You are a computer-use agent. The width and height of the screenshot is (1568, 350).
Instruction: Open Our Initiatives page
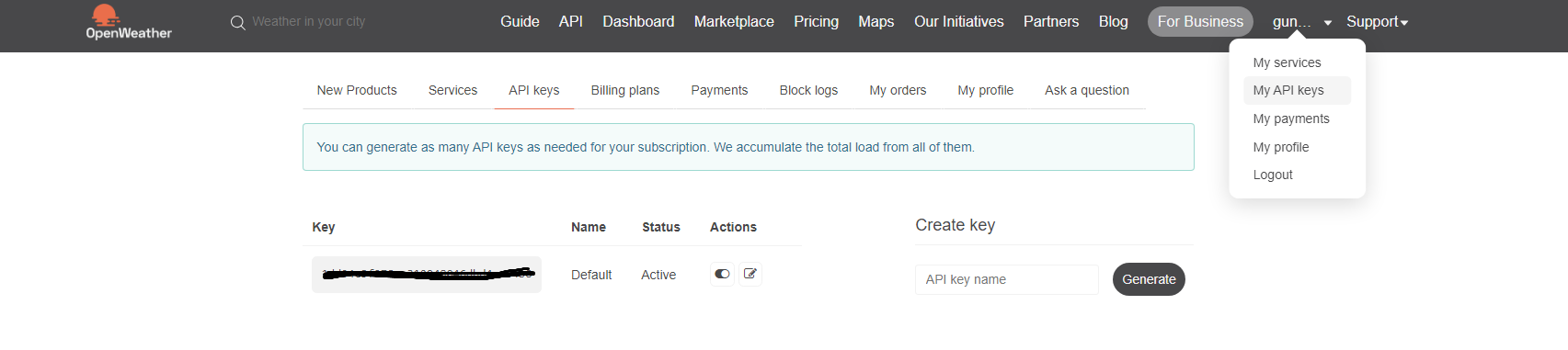(958, 21)
